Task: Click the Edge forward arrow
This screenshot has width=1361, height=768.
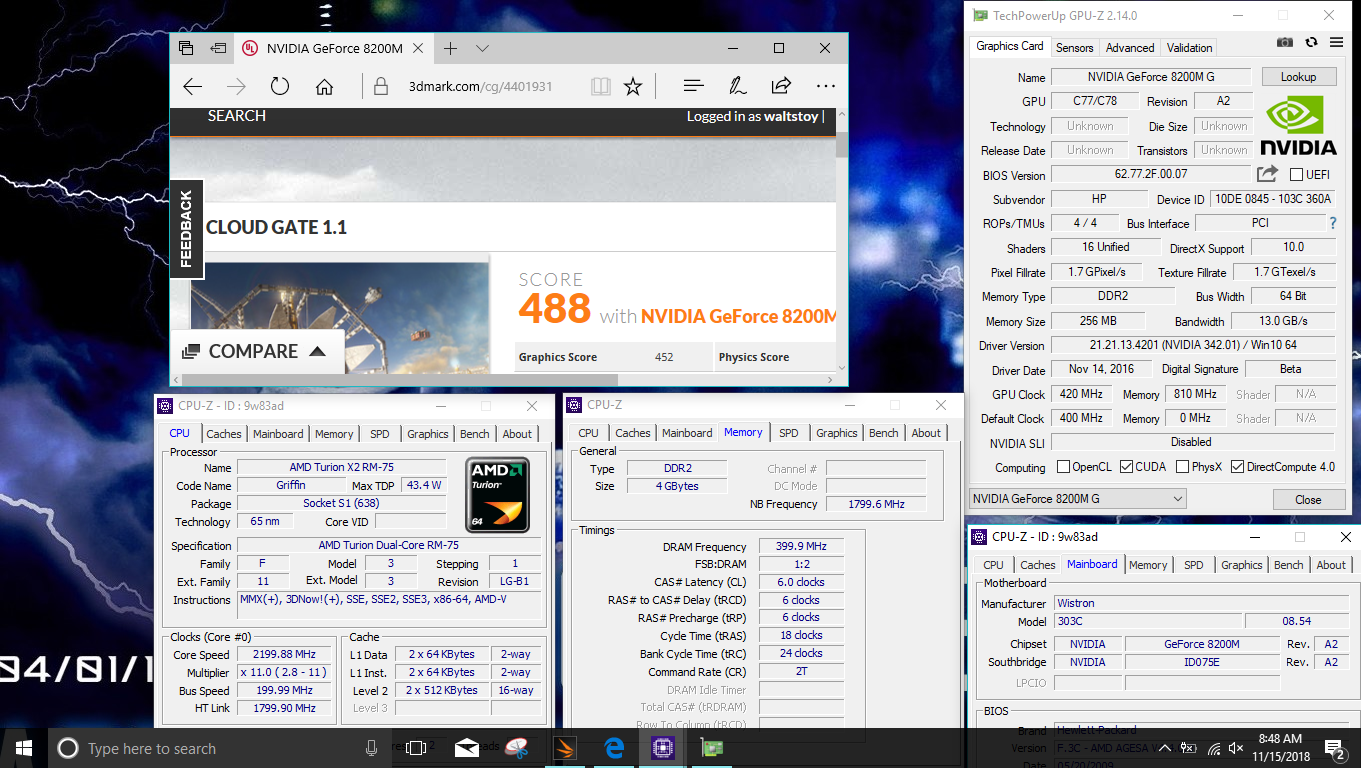Action: (236, 87)
